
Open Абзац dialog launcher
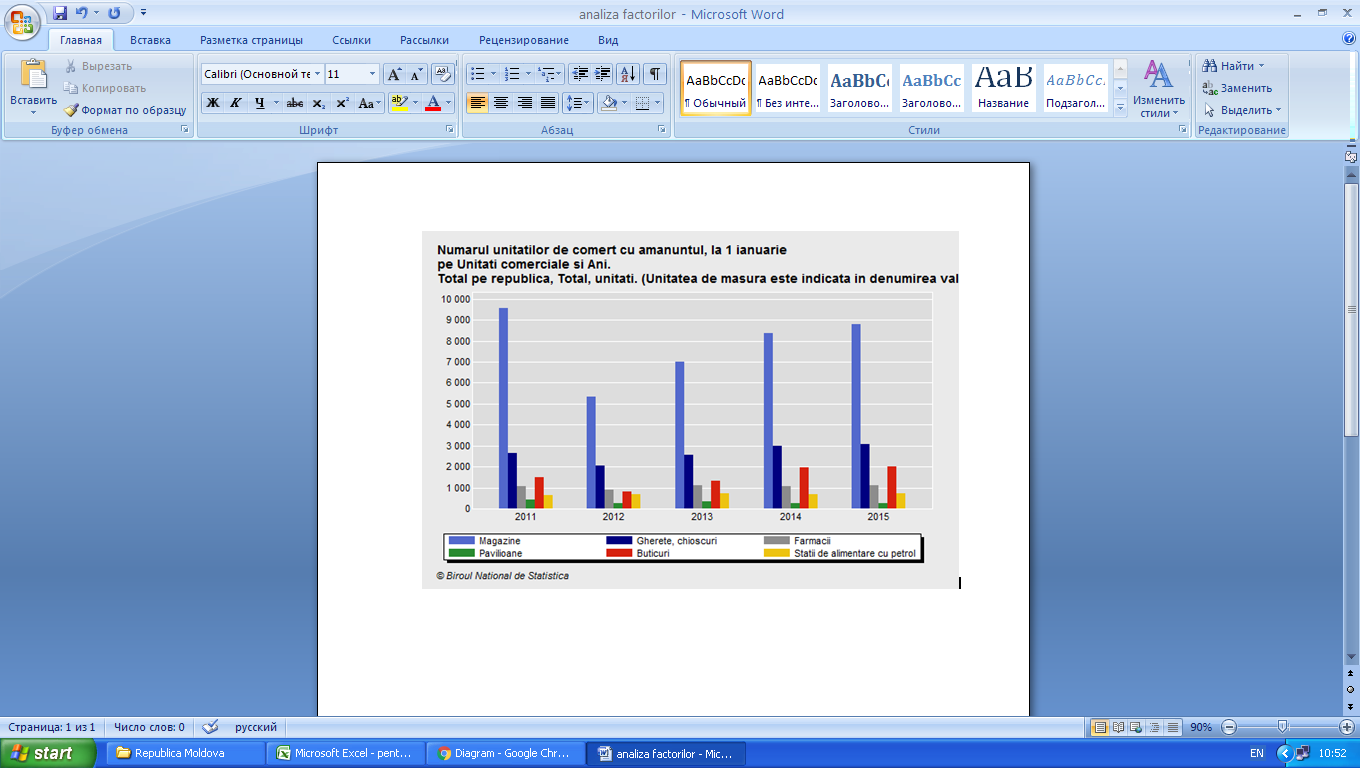[x=662, y=130]
